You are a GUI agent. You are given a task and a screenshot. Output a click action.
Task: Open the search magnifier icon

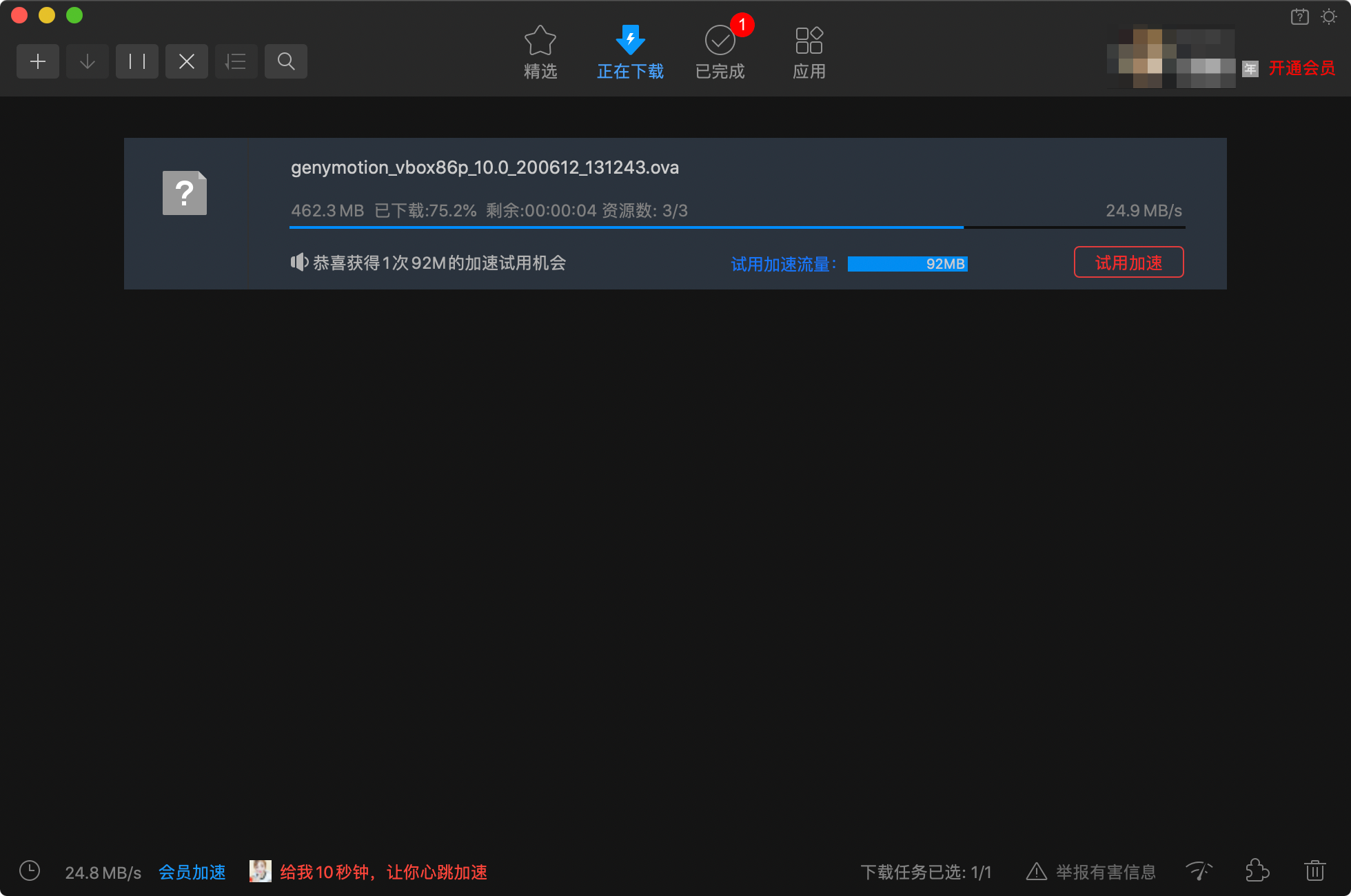coord(286,61)
